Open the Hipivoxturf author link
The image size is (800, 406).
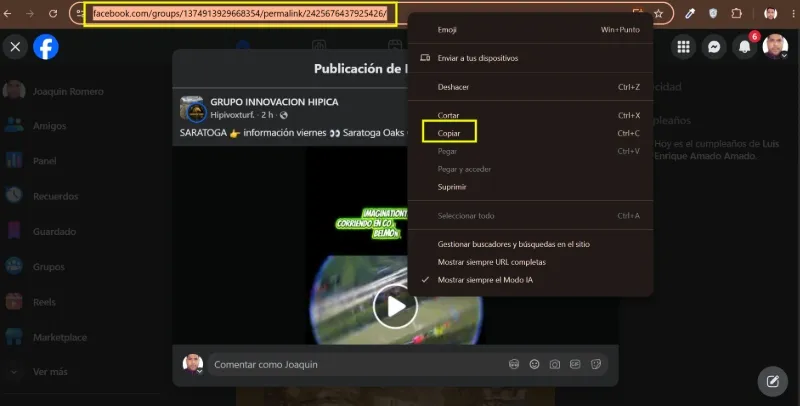[232, 115]
